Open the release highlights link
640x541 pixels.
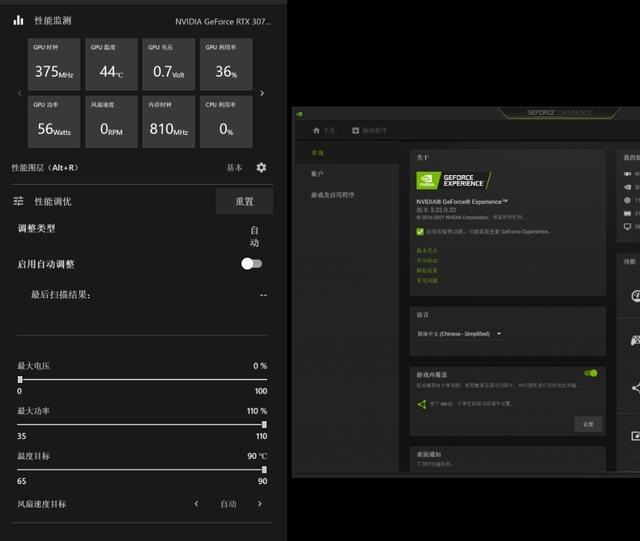click(x=427, y=251)
